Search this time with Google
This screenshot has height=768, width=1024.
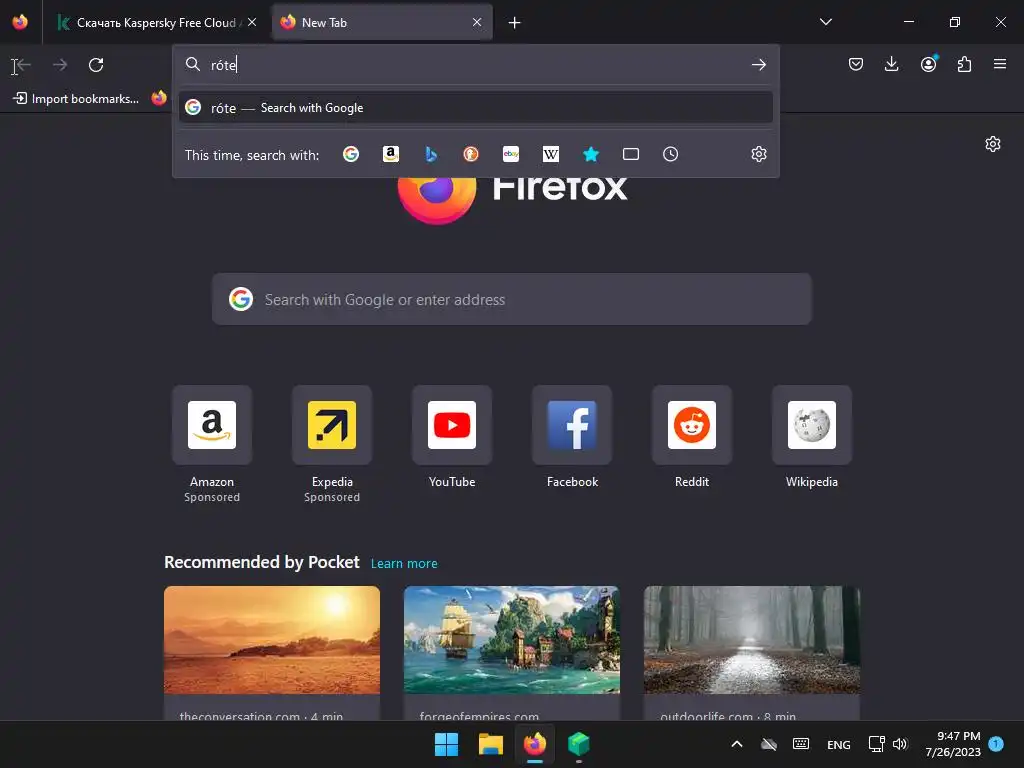351,154
